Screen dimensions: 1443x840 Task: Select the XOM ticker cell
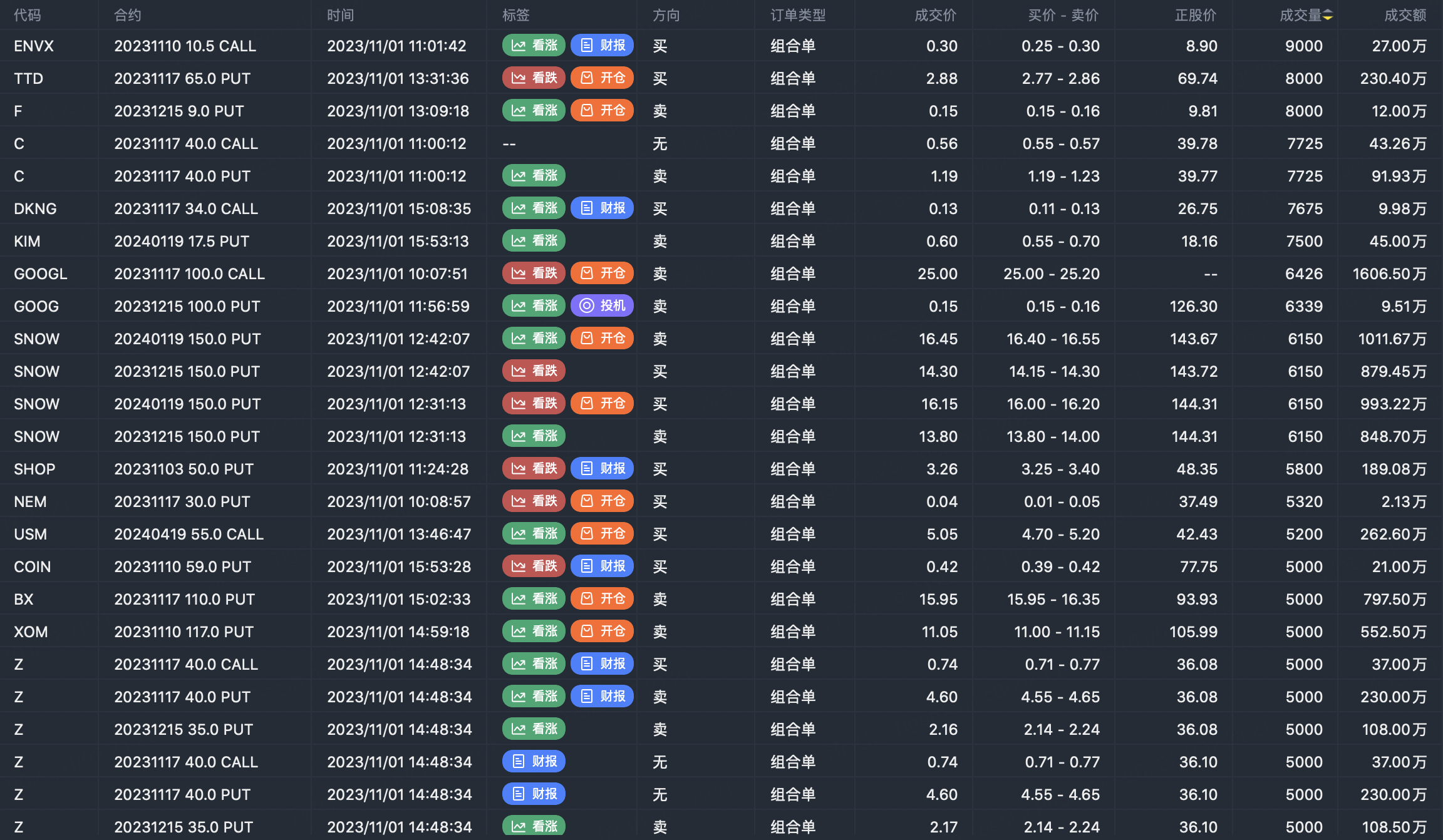(x=31, y=632)
